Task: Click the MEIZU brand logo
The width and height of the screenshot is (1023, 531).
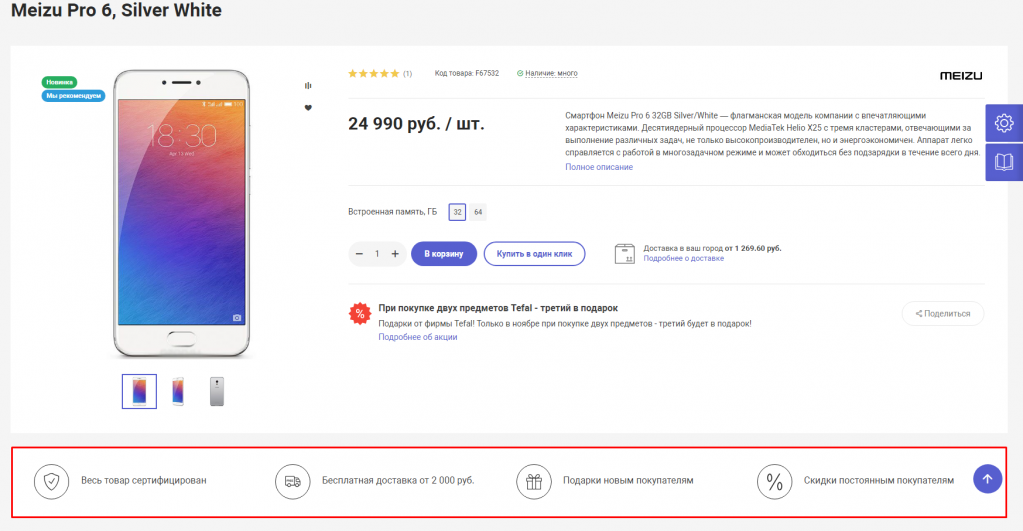Action: tap(960, 76)
